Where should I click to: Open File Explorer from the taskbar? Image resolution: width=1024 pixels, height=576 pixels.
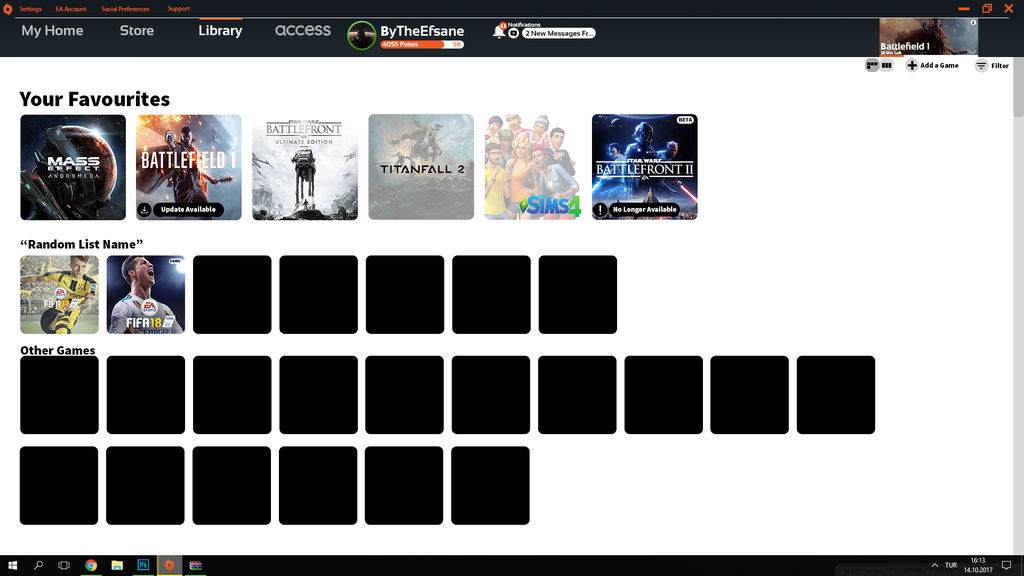(x=117, y=566)
